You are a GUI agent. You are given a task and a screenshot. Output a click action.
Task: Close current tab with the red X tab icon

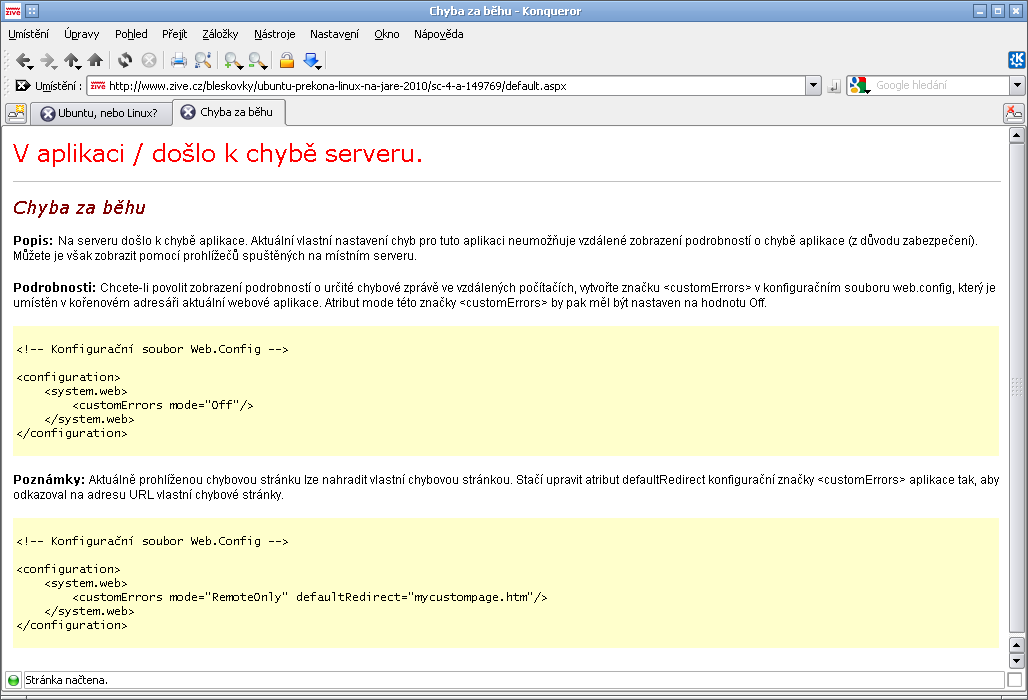point(1014,113)
